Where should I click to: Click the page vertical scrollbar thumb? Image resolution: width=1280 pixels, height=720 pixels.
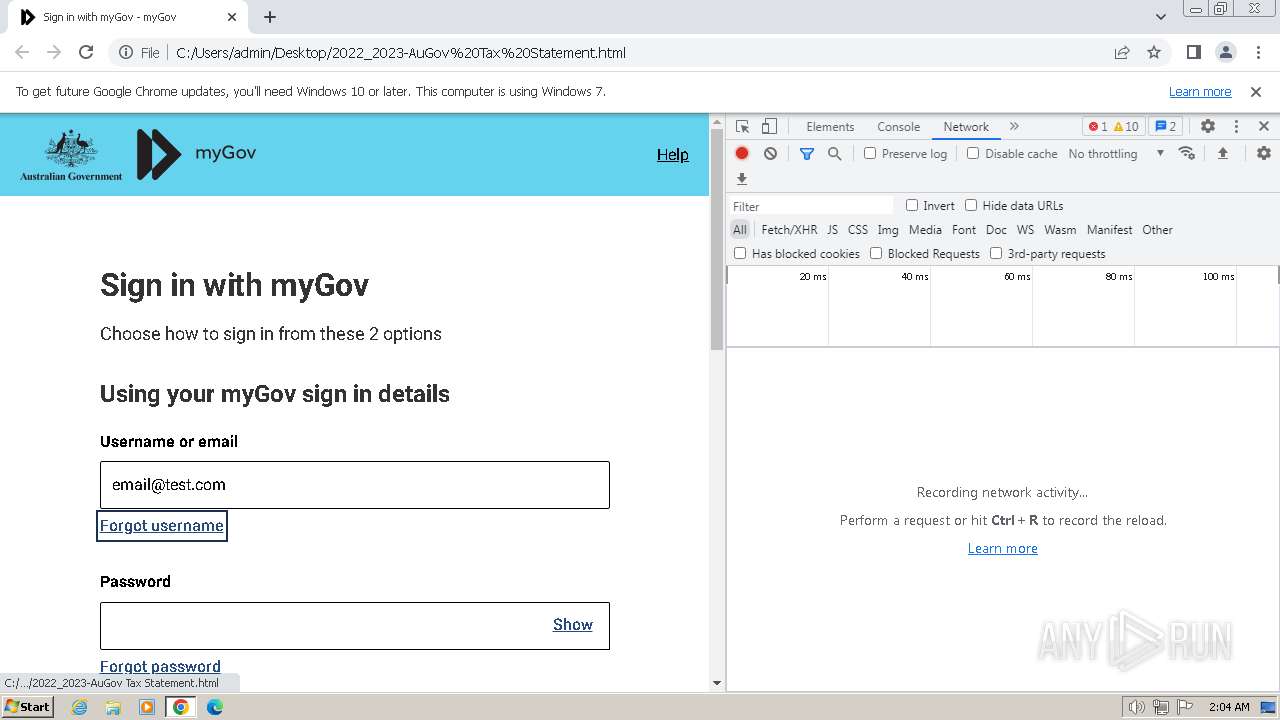(x=716, y=240)
